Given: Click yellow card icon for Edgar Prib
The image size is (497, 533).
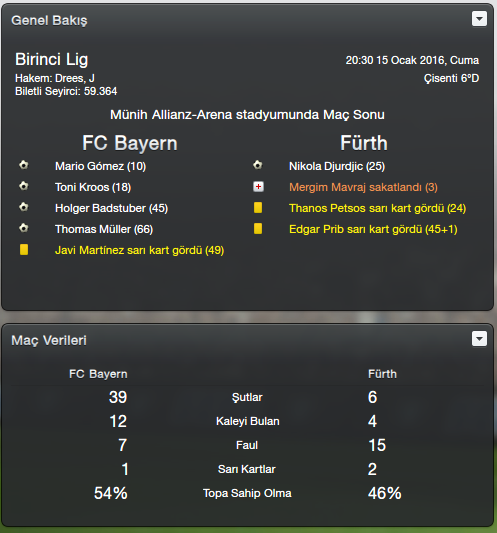Looking at the screenshot, I should [x=258, y=229].
